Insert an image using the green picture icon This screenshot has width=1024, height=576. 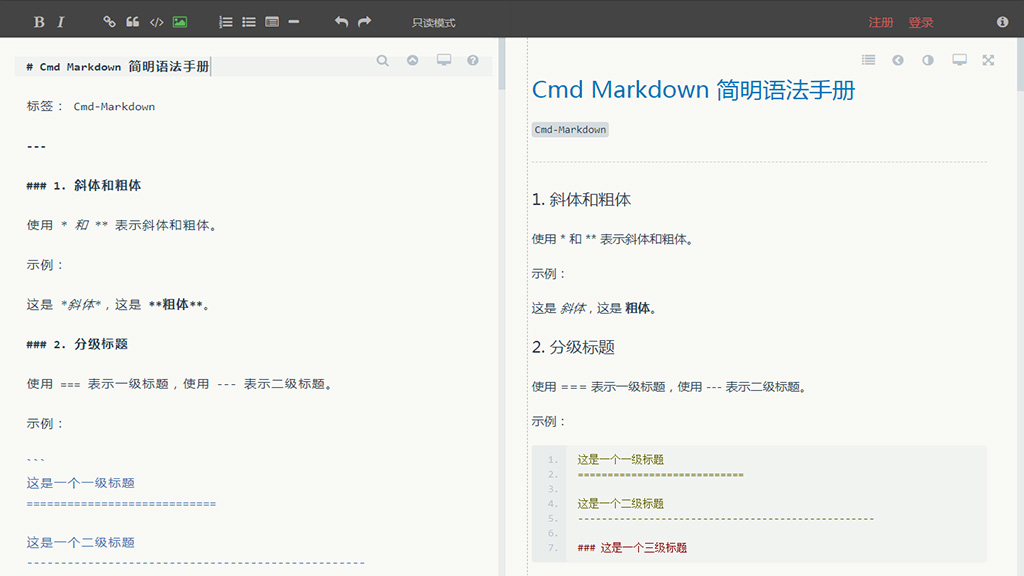point(180,22)
